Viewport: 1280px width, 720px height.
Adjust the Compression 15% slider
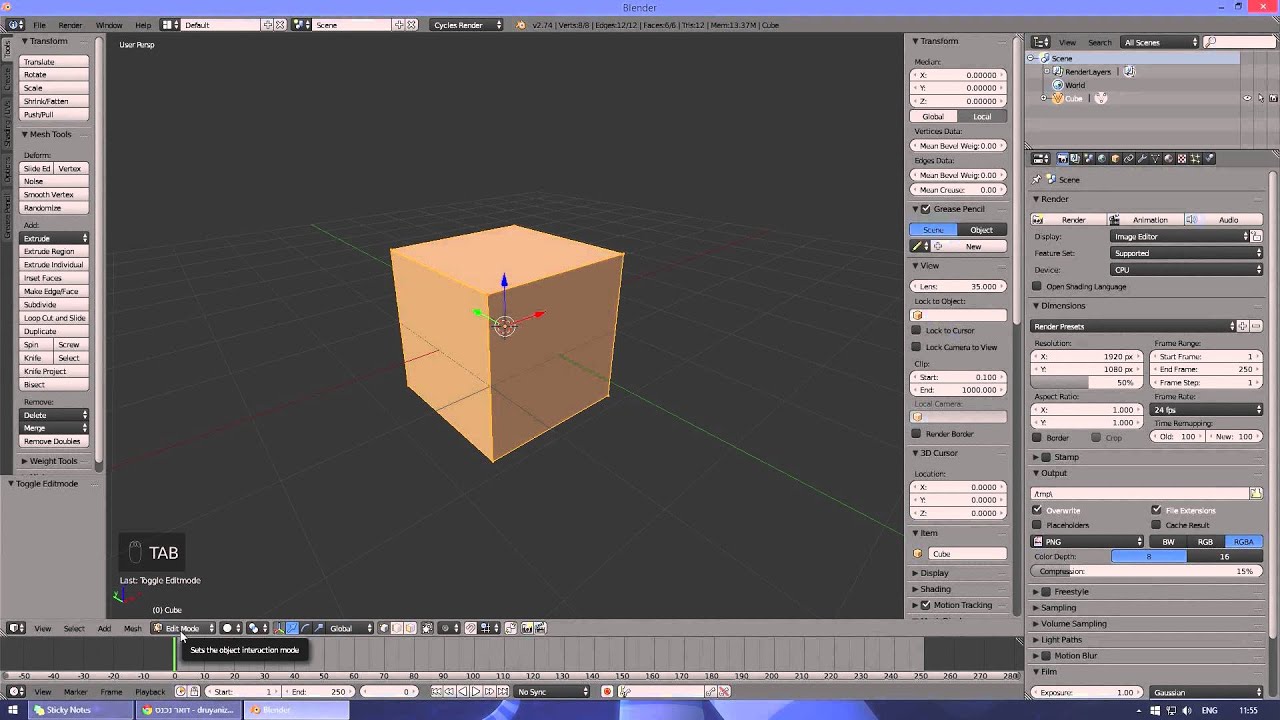(x=1147, y=571)
